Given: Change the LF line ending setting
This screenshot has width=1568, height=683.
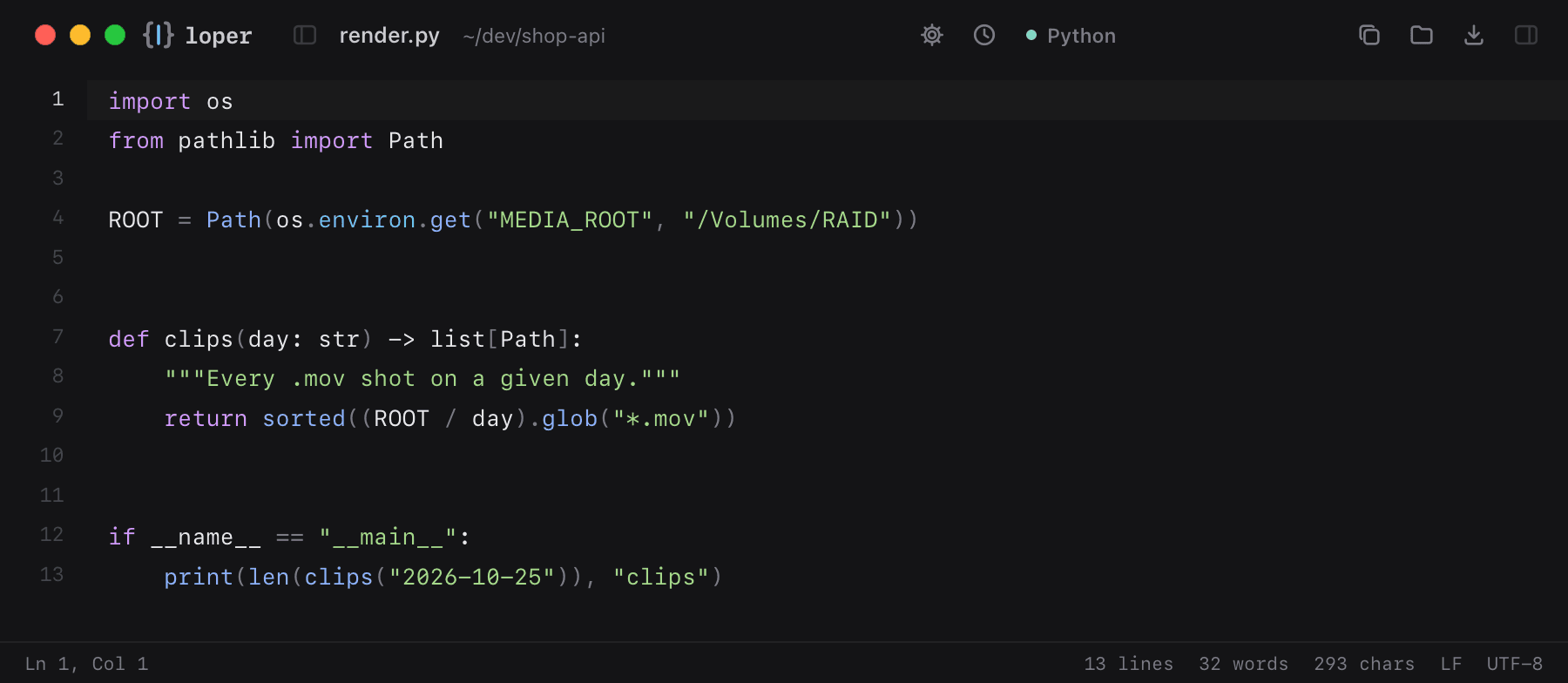Looking at the screenshot, I should click(1451, 664).
